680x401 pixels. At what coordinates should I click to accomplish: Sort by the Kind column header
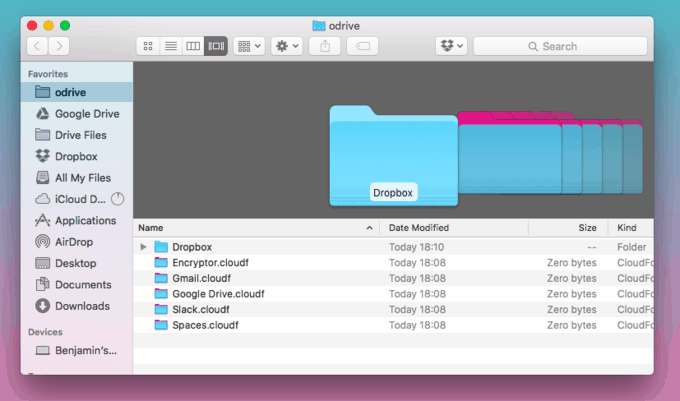point(631,228)
